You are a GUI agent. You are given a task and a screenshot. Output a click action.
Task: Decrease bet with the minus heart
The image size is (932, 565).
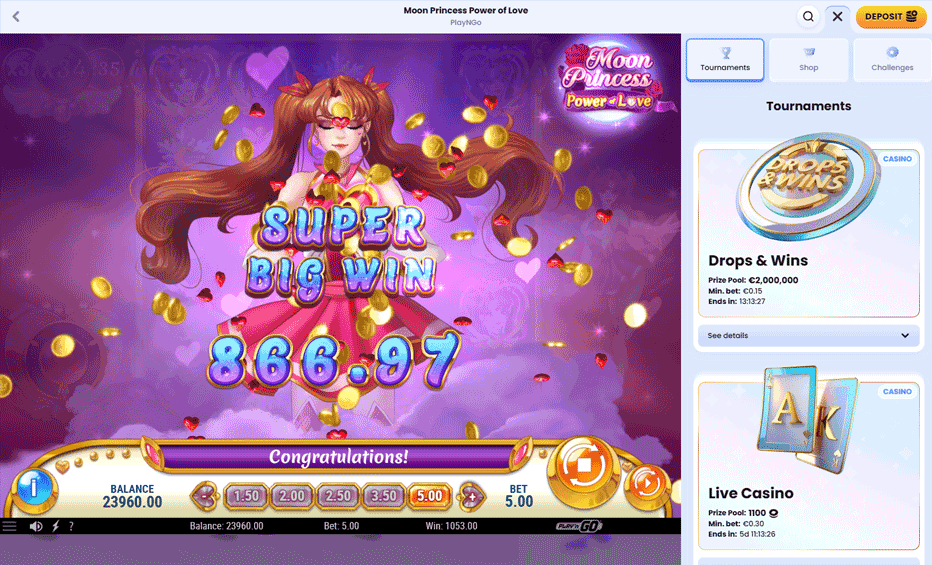point(205,496)
